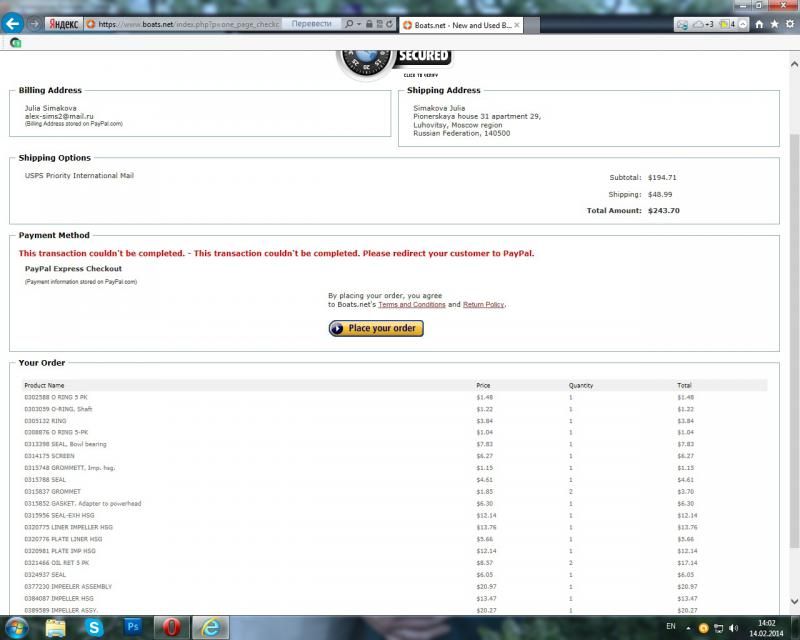
Task: Open the Return Policy link
Action: pyautogui.click(x=484, y=304)
